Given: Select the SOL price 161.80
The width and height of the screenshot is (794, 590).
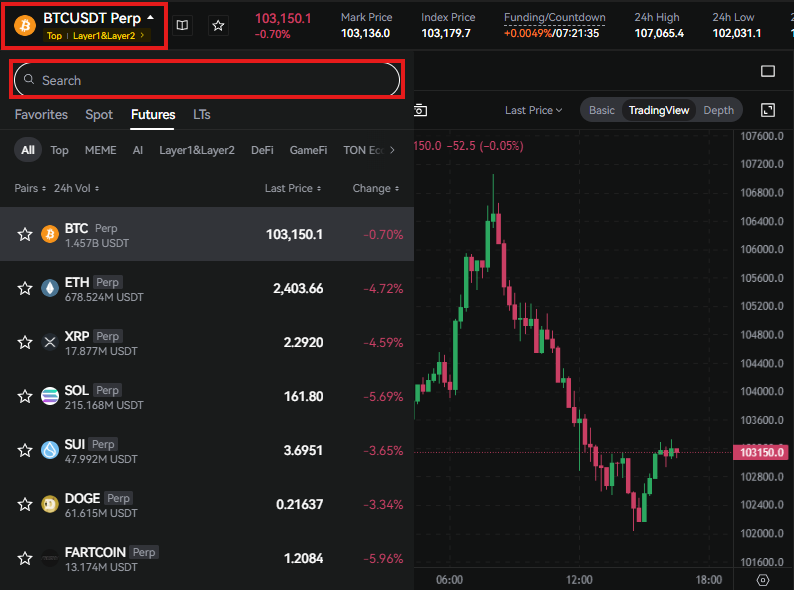Looking at the screenshot, I should click(303, 396).
